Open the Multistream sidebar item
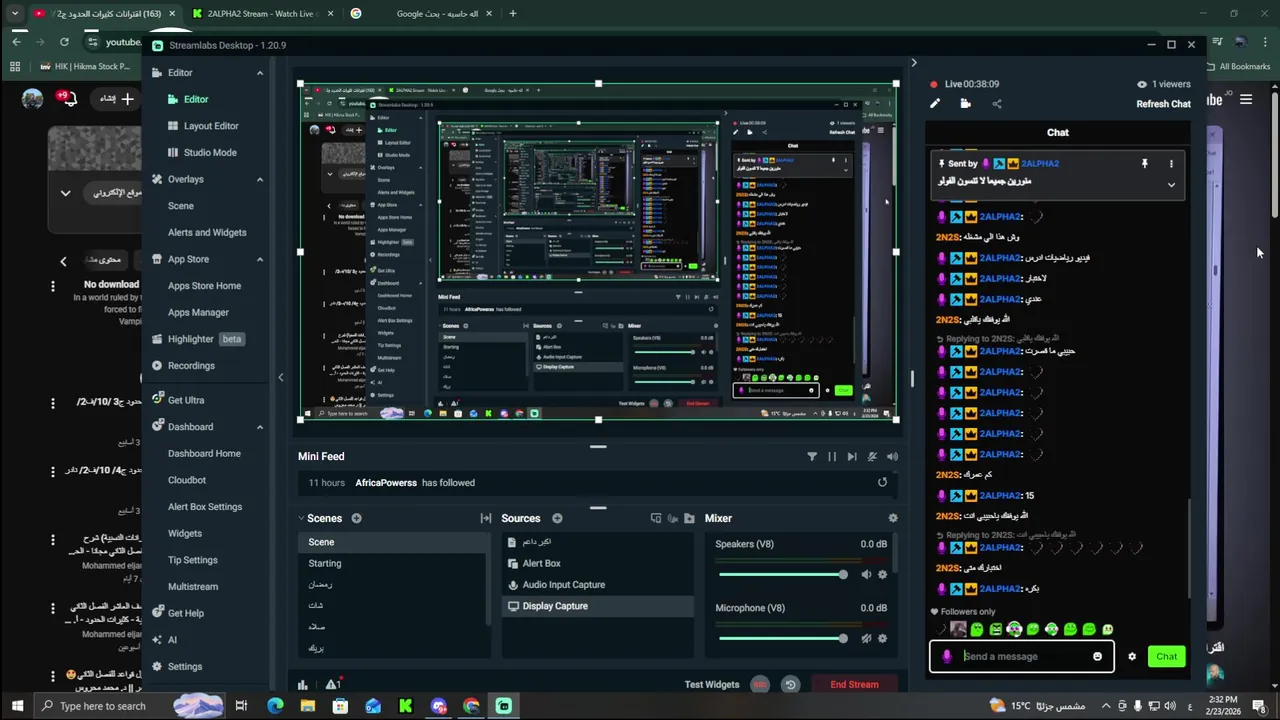Image resolution: width=1280 pixels, height=720 pixels. tap(193, 587)
